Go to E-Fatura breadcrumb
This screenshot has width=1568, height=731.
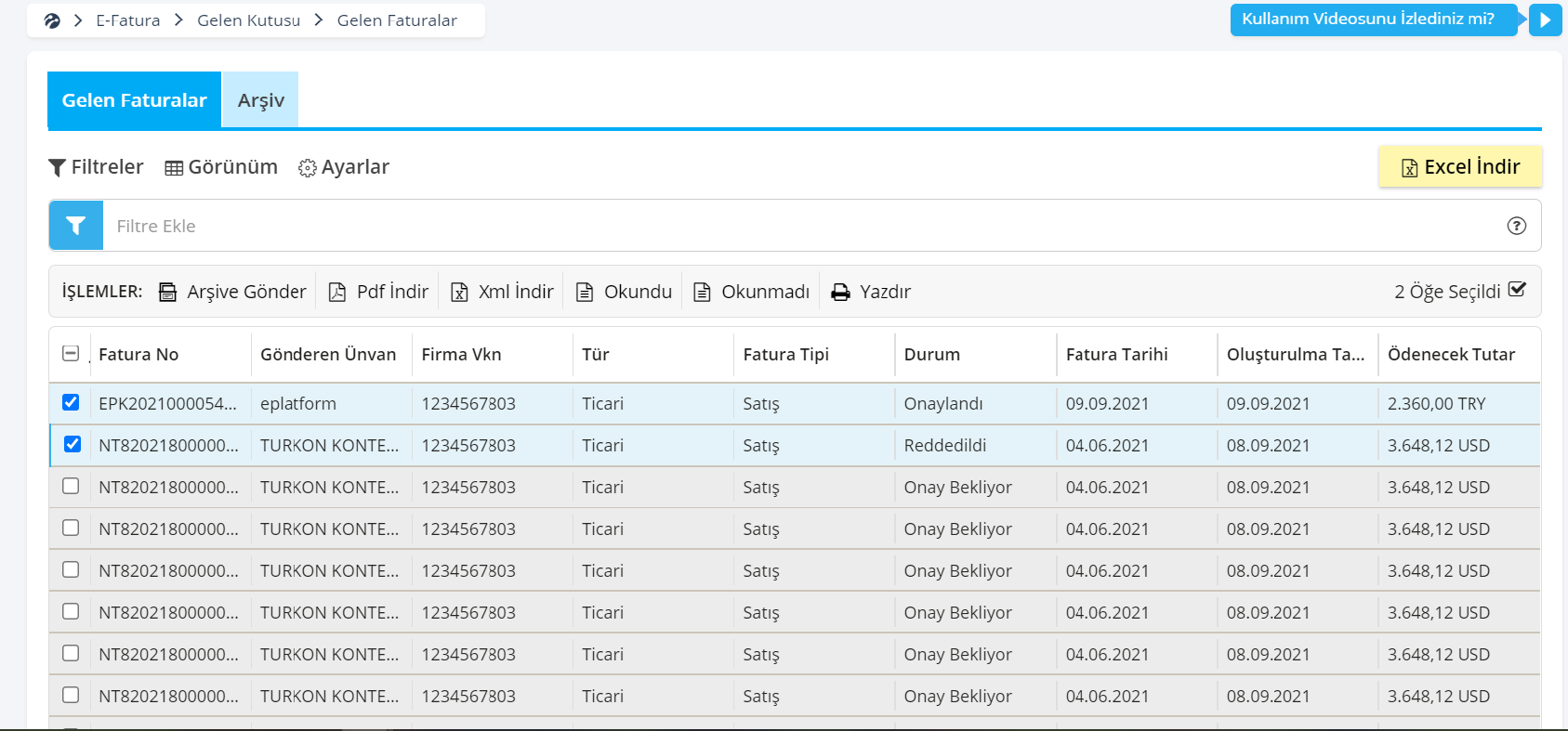click(128, 20)
